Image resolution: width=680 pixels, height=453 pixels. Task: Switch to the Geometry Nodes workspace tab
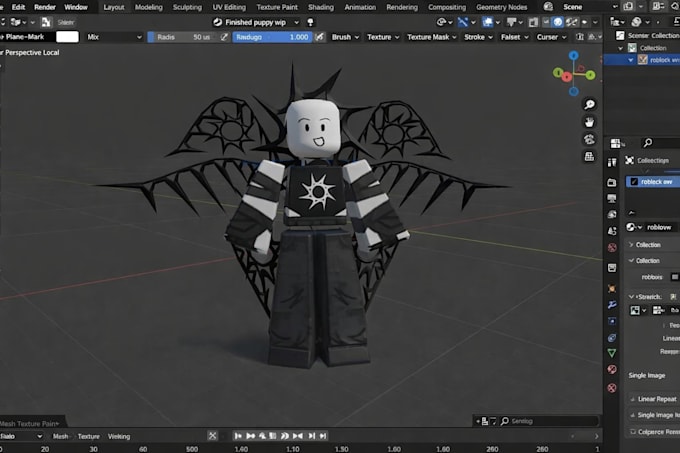tap(501, 7)
